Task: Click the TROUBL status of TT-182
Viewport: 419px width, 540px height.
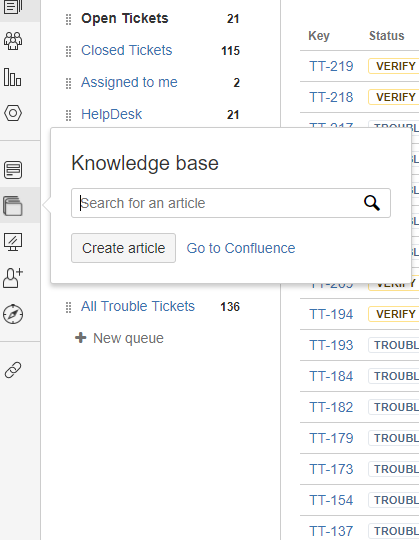Action: 394,407
